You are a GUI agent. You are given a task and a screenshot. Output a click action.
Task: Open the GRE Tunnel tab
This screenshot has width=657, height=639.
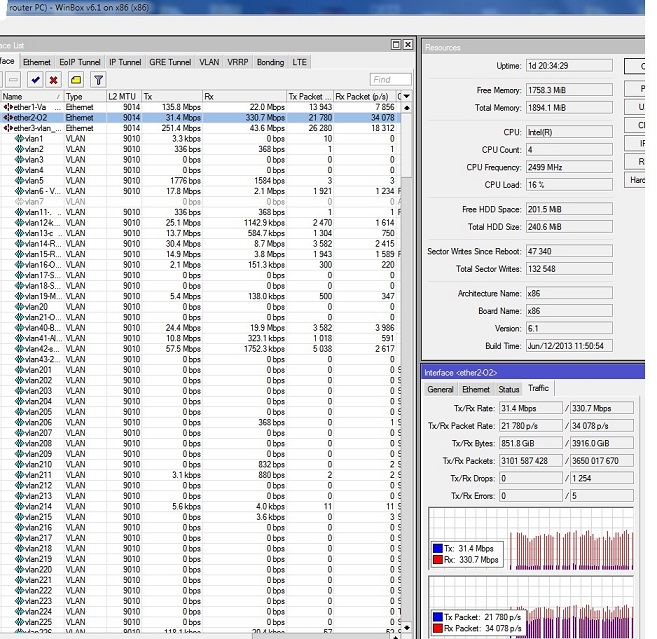point(170,62)
